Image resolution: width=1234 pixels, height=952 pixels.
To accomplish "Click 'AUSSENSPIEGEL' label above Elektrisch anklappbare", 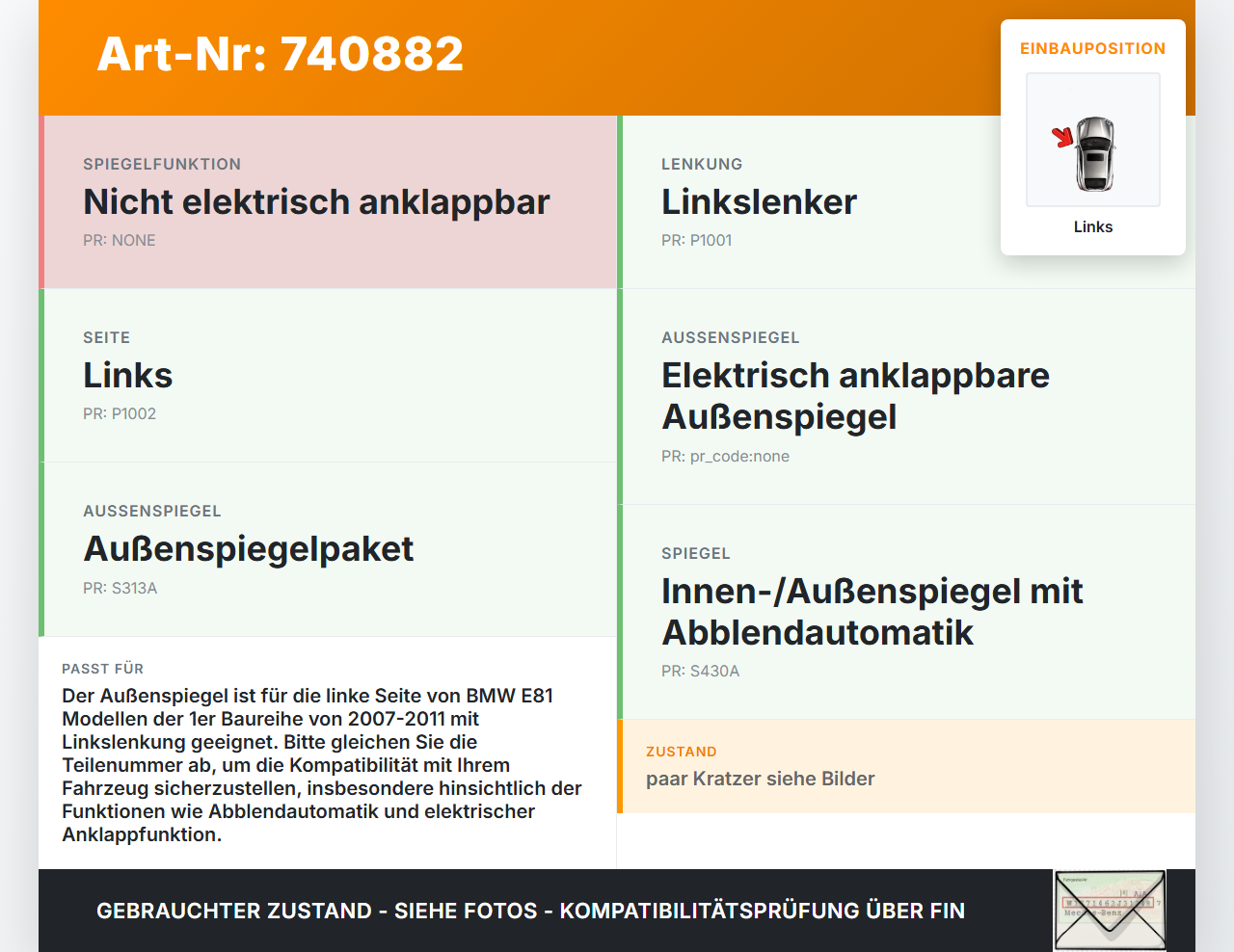I will pos(731,338).
